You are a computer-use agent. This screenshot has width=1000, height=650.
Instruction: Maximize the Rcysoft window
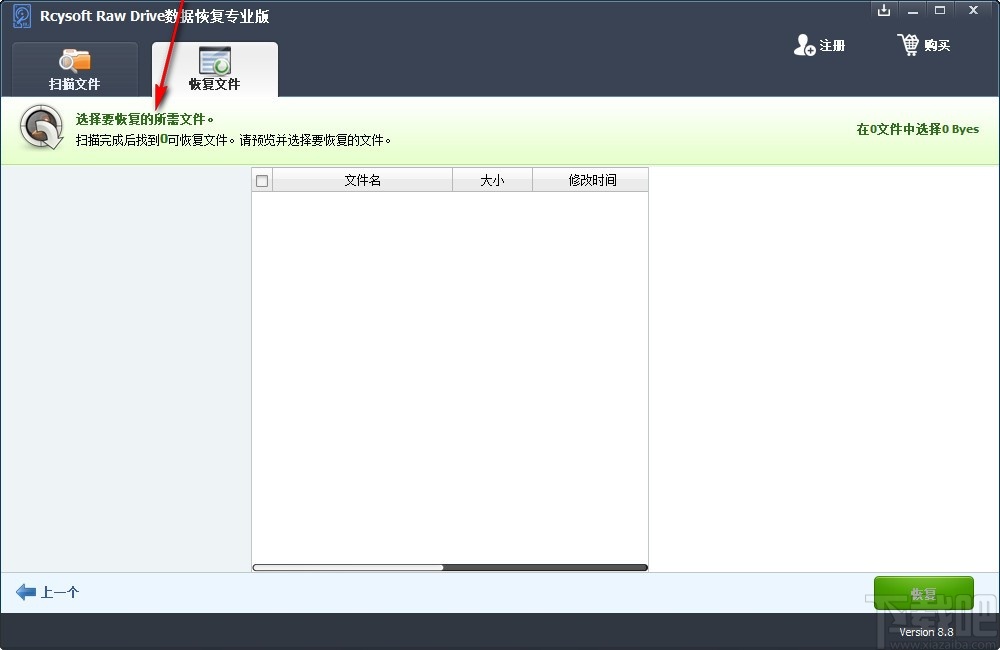(940, 10)
